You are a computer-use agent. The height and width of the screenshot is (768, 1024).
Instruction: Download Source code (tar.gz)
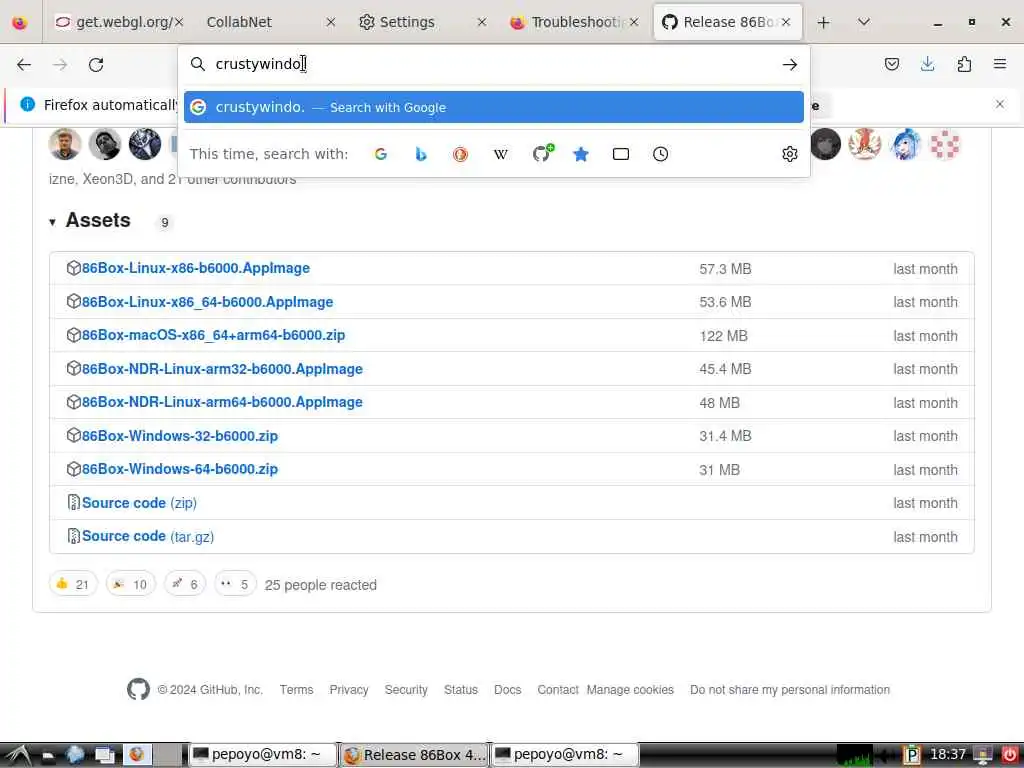pyautogui.click(x=148, y=537)
